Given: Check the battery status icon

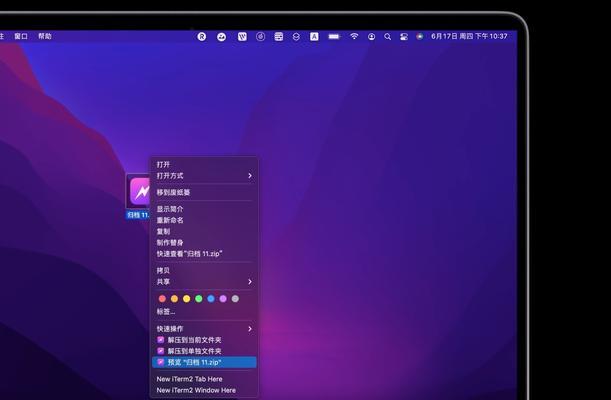Looking at the screenshot, I should [x=334, y=37].
